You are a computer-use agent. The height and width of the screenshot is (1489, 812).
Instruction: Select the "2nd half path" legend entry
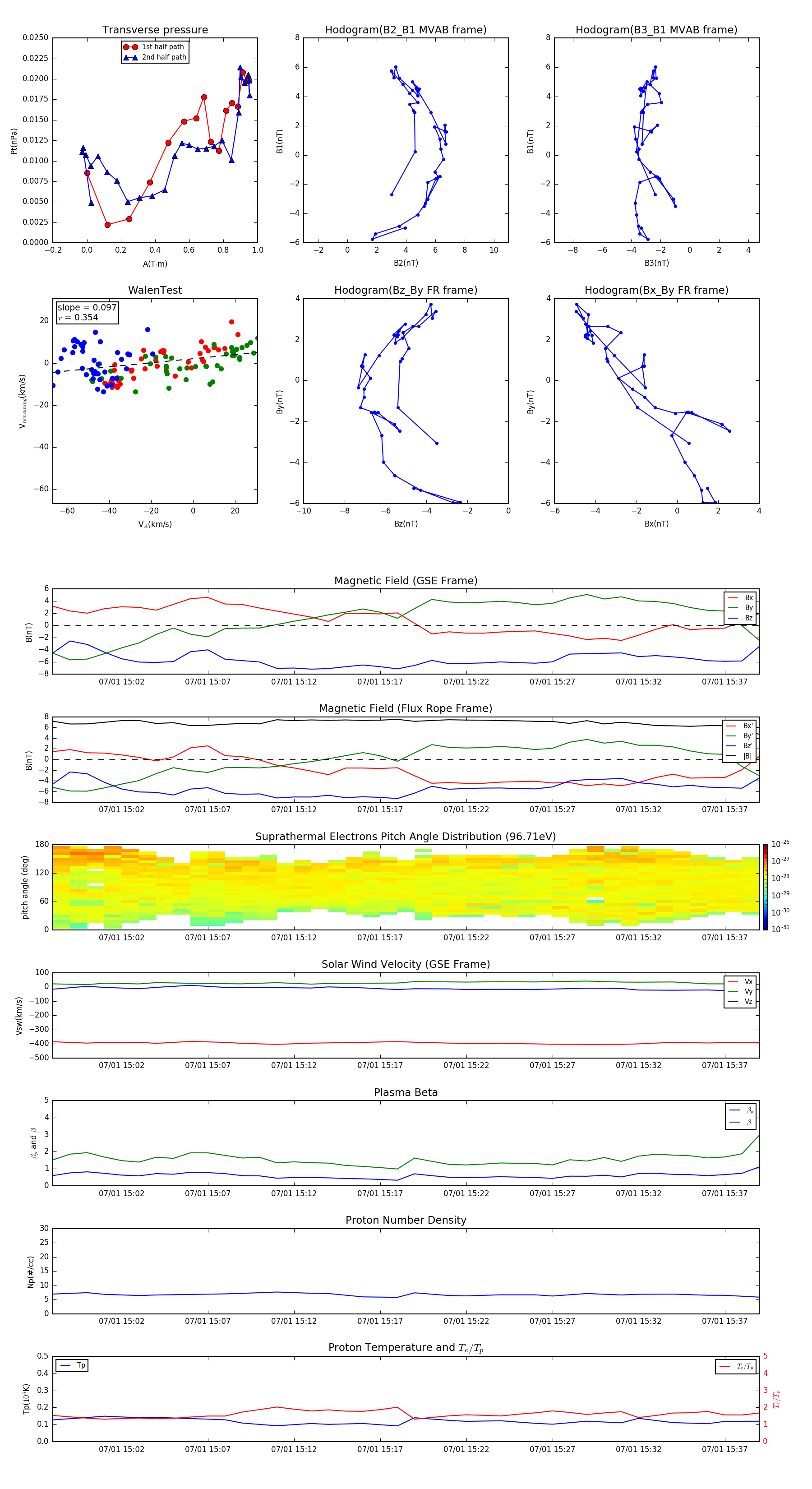(154, 57)
